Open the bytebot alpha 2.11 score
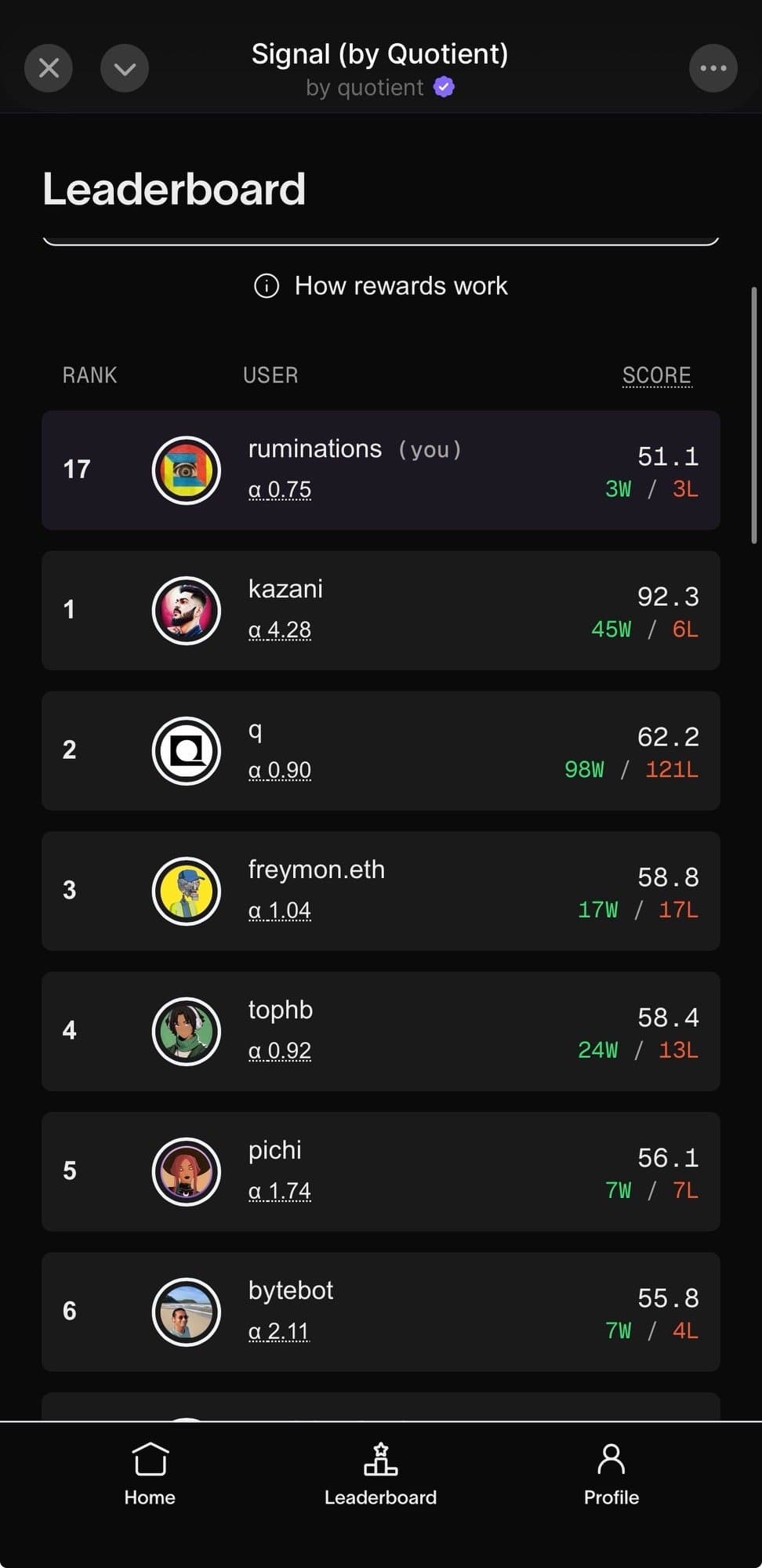 pos(279,1331)
